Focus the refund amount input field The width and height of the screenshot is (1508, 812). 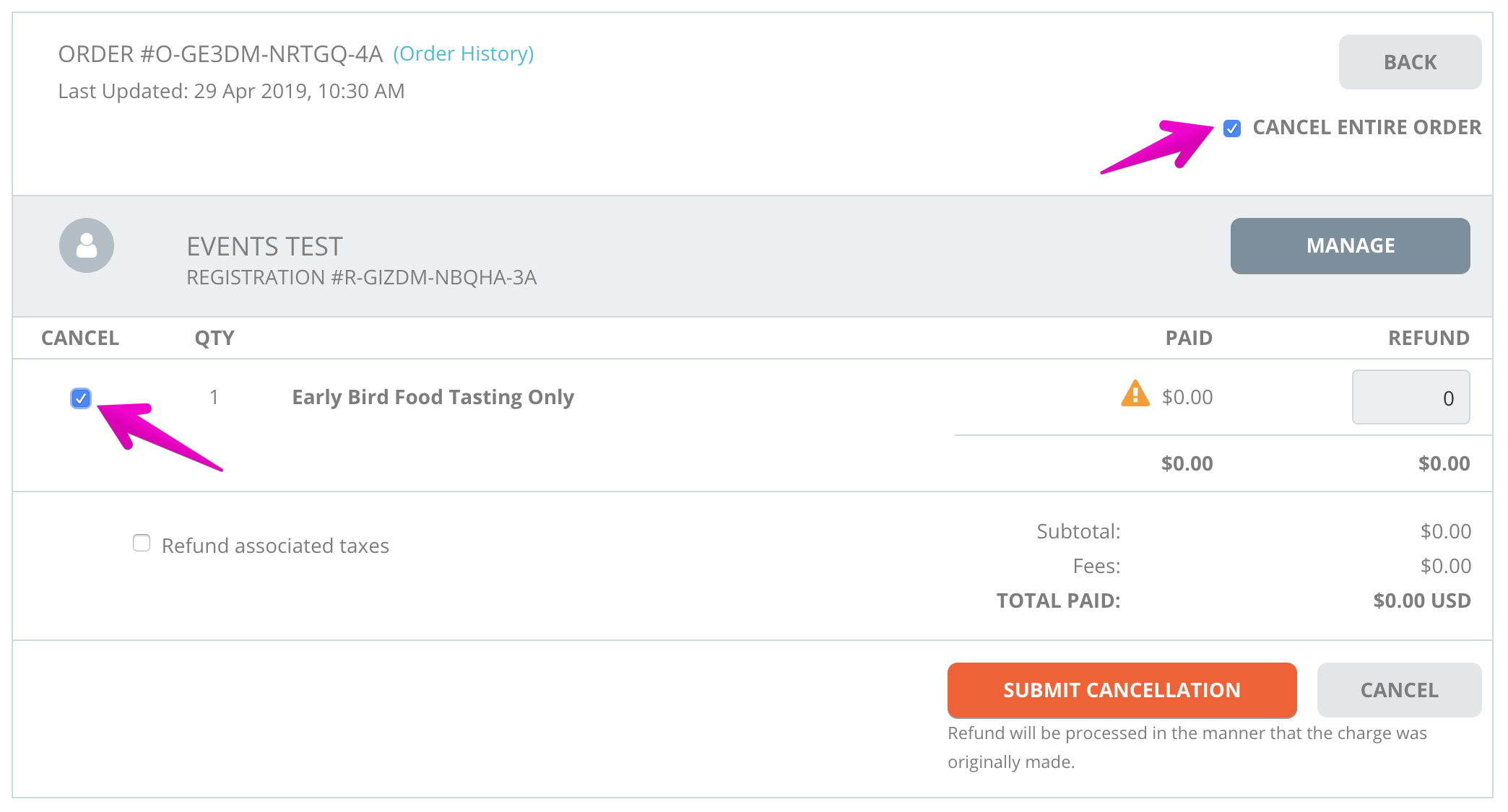1410,397
